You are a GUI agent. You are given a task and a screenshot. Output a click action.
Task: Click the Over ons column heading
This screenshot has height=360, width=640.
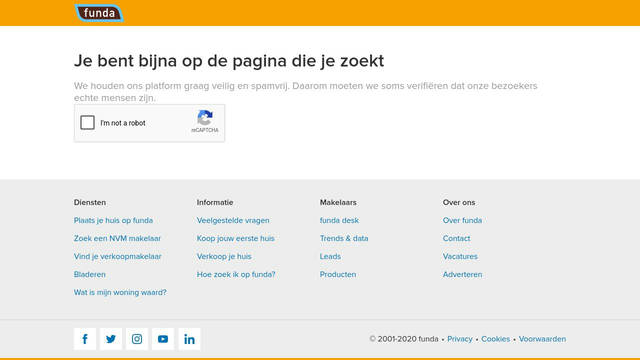[459, 202]
